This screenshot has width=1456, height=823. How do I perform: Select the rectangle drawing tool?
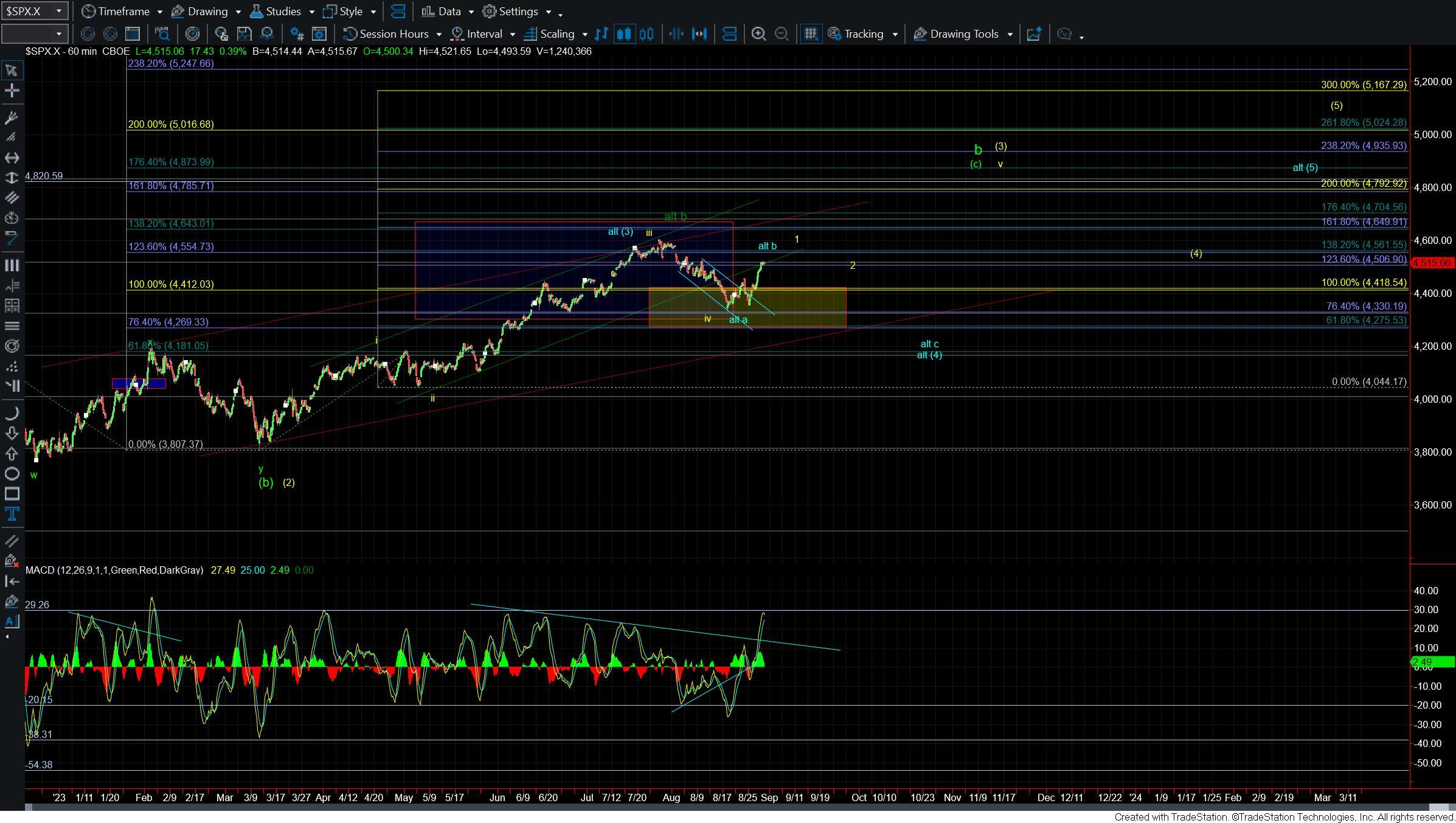click(12, 494)
